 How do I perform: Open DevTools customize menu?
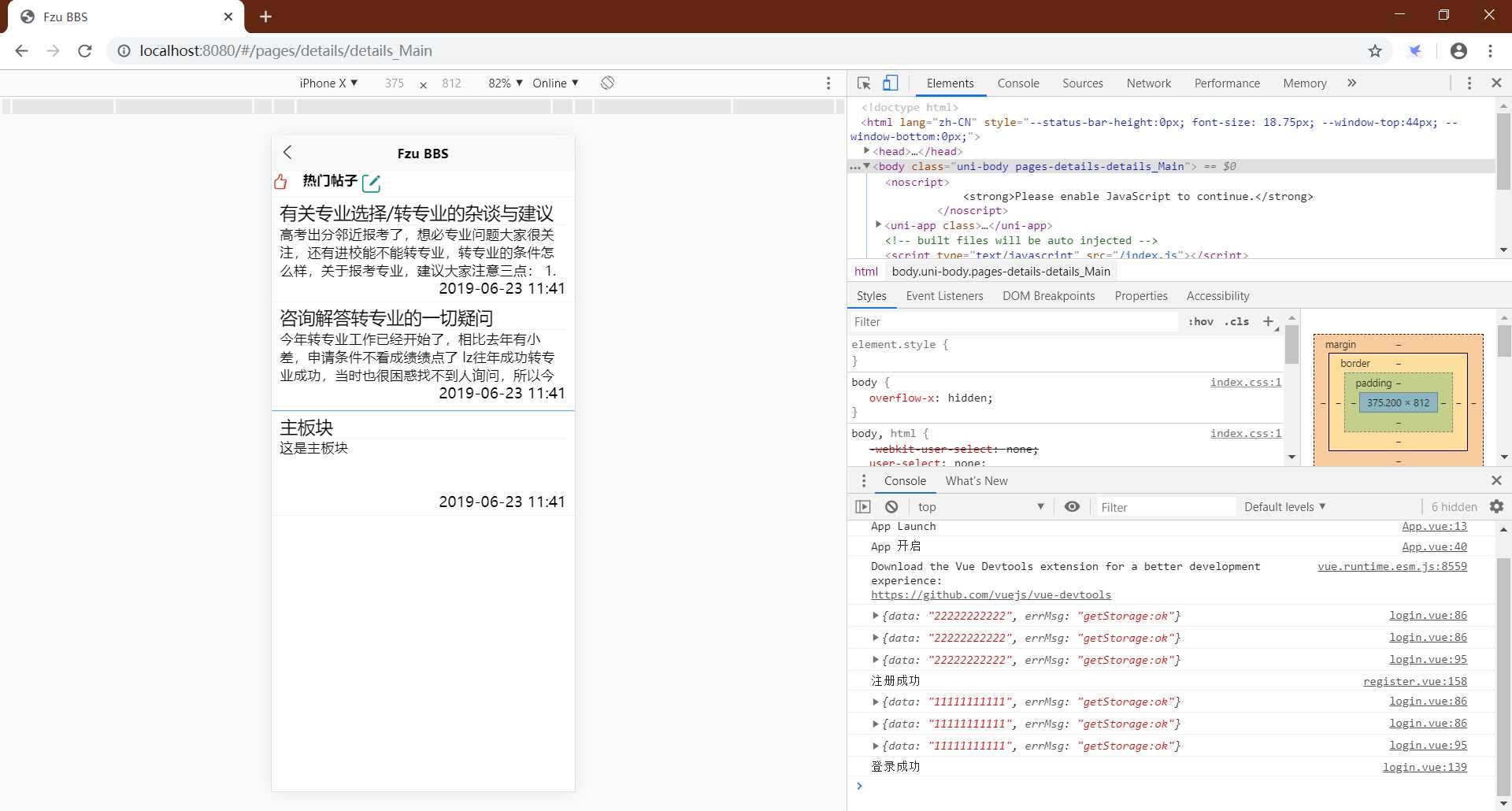click(1469, 83)
